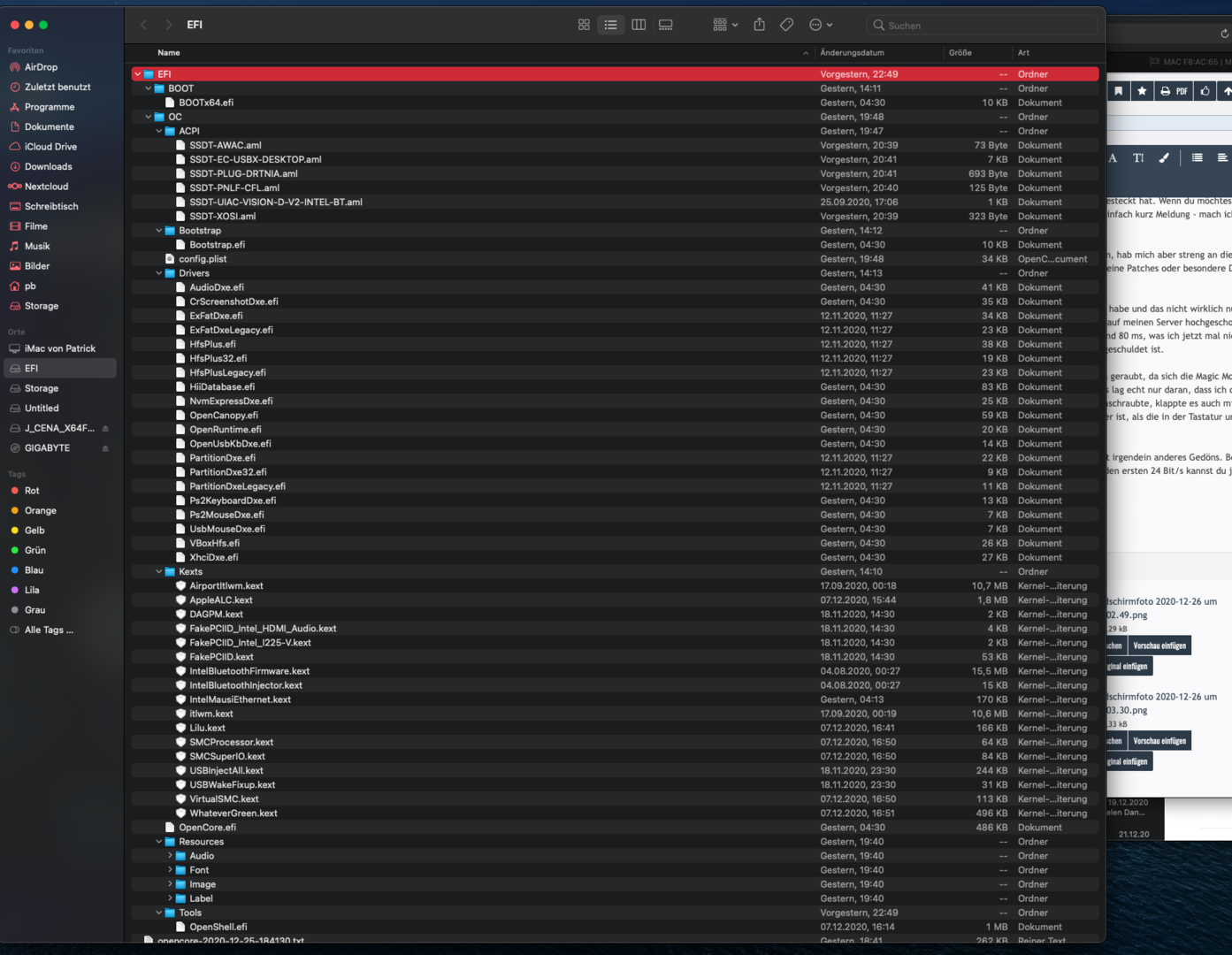This screenshot has width=1232, height=955.
Task: Select the WhateverGreen.kext row
Action: 616,814
